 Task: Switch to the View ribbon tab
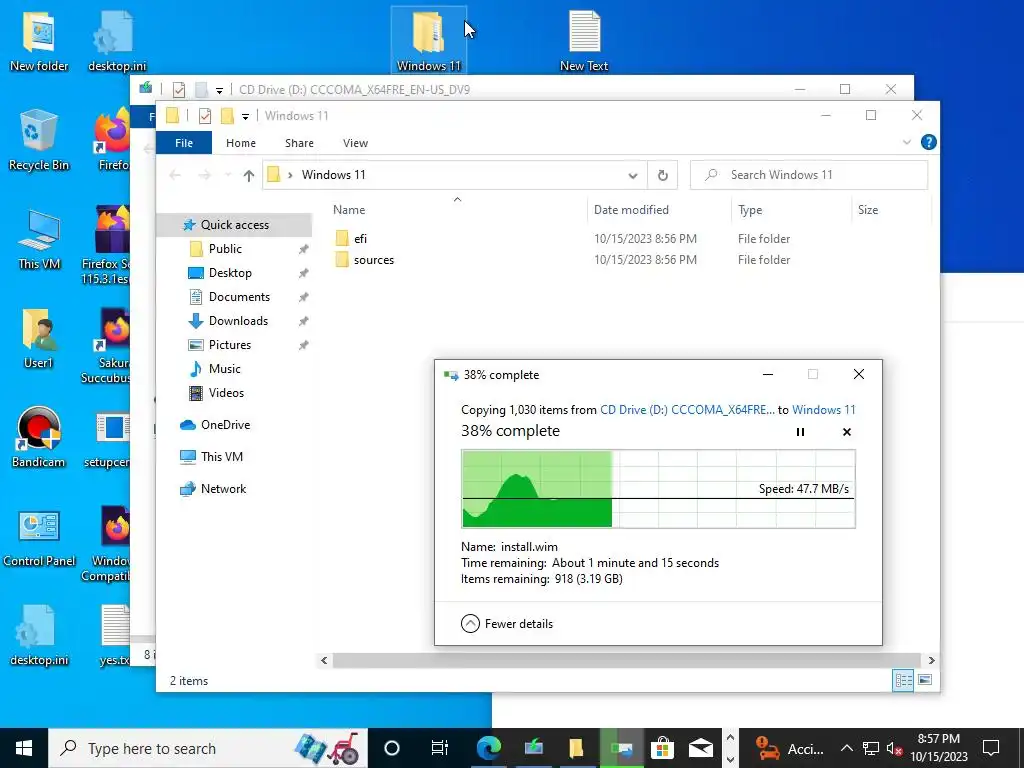coord(355,143)
